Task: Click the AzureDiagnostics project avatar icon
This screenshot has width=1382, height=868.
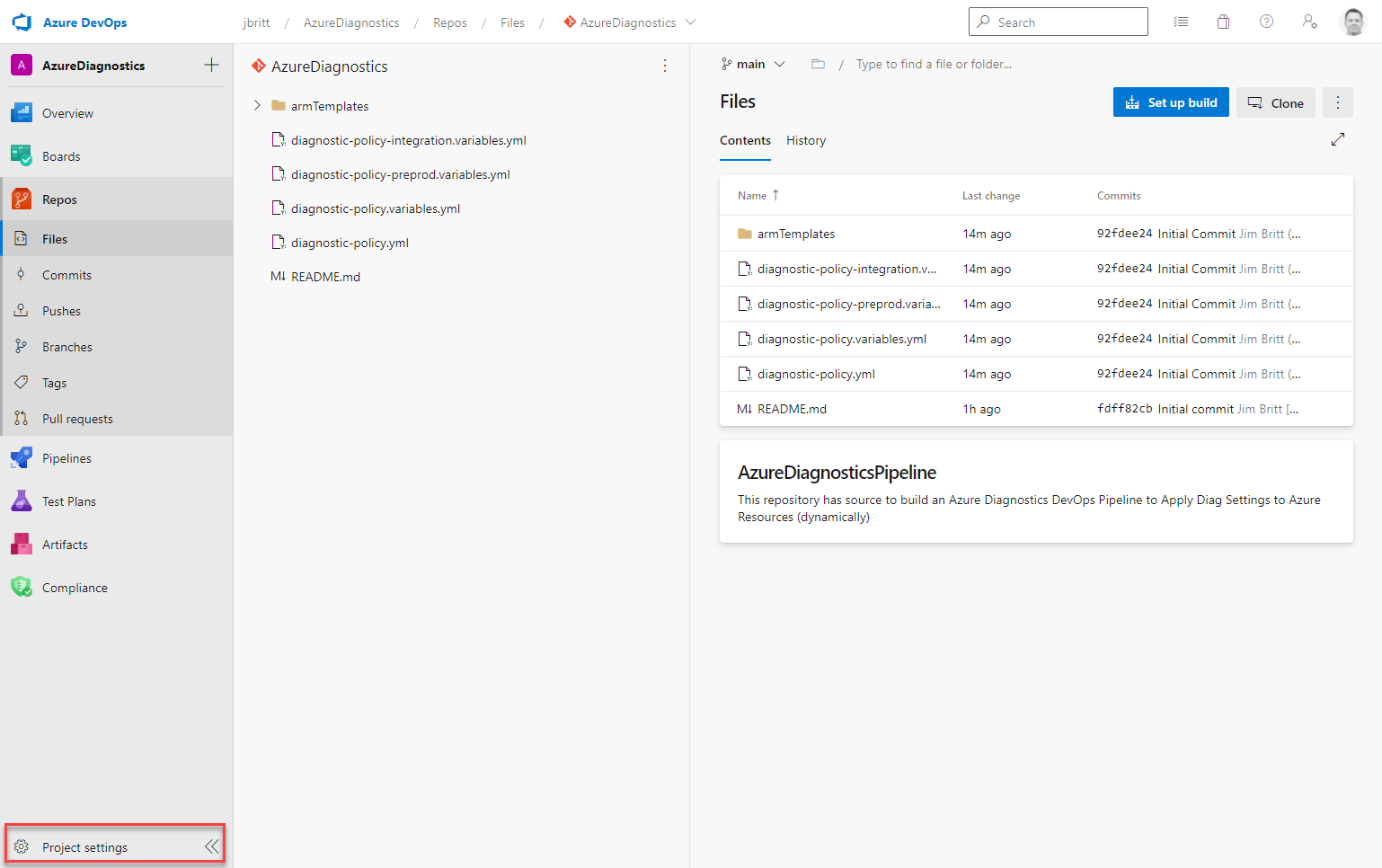Action: point(22,65)
